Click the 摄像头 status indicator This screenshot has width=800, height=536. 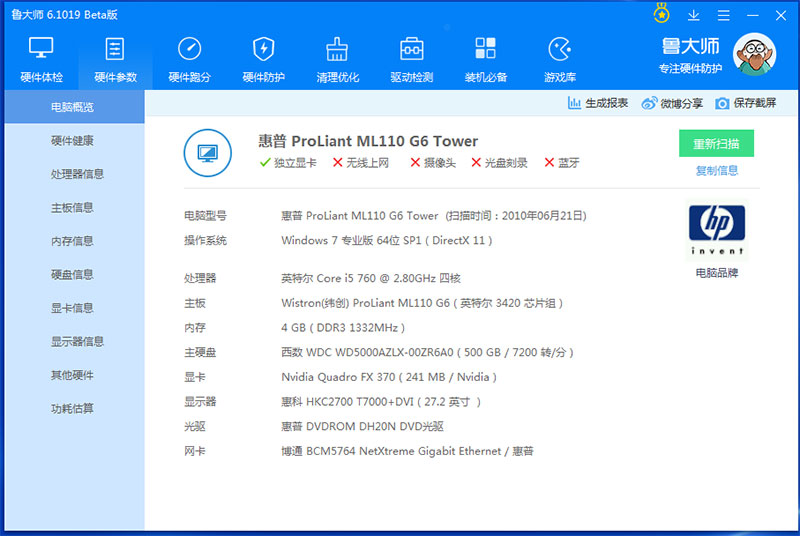(x=433, y=163)
